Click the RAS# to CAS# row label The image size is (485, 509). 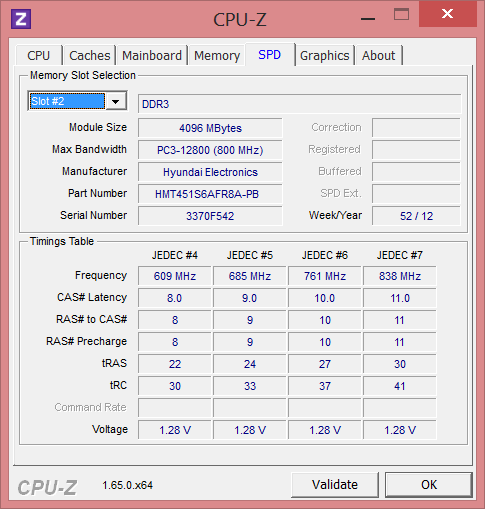(x=91, y=319)
